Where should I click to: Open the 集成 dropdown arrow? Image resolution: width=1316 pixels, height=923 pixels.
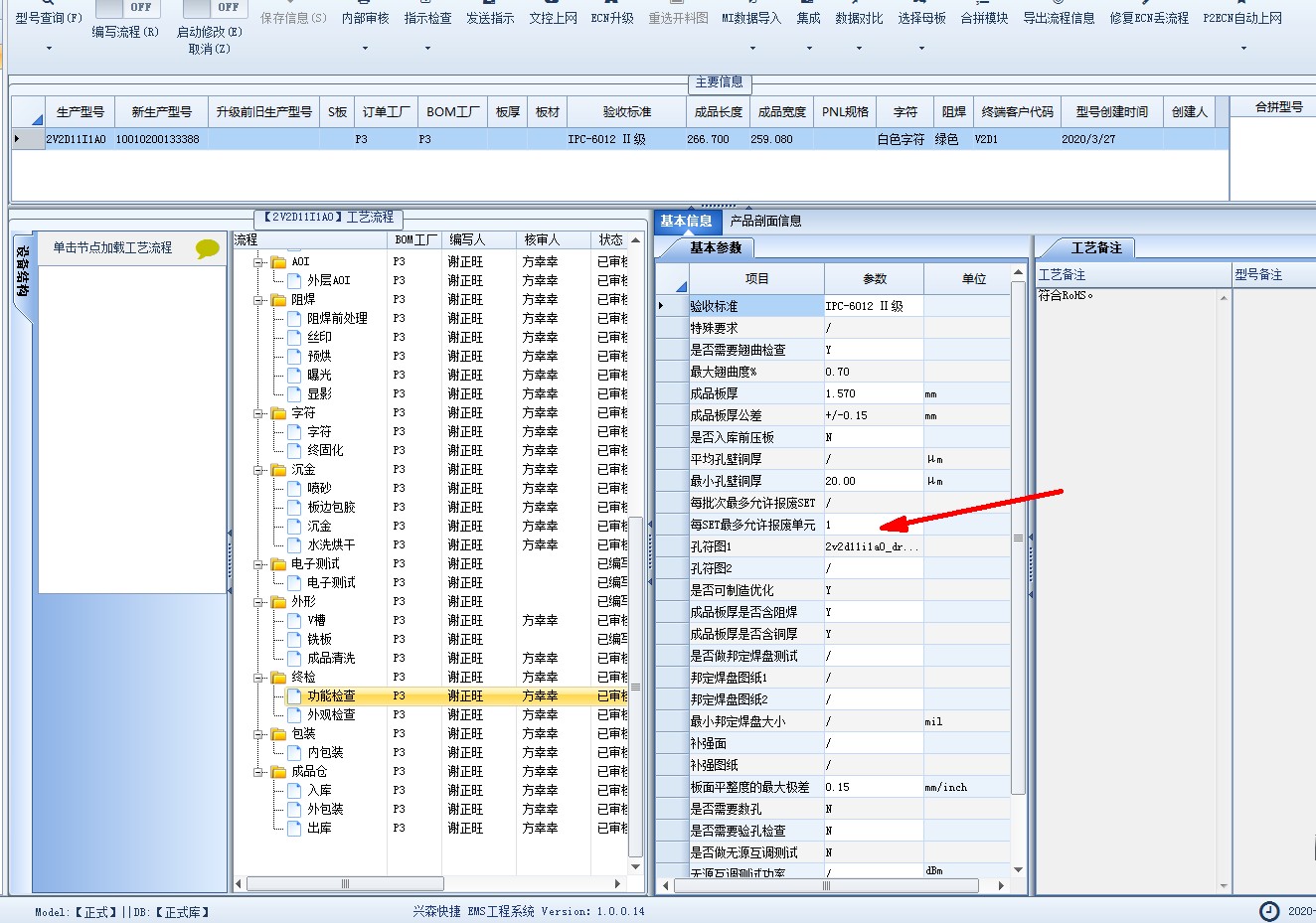pos(809,48)
